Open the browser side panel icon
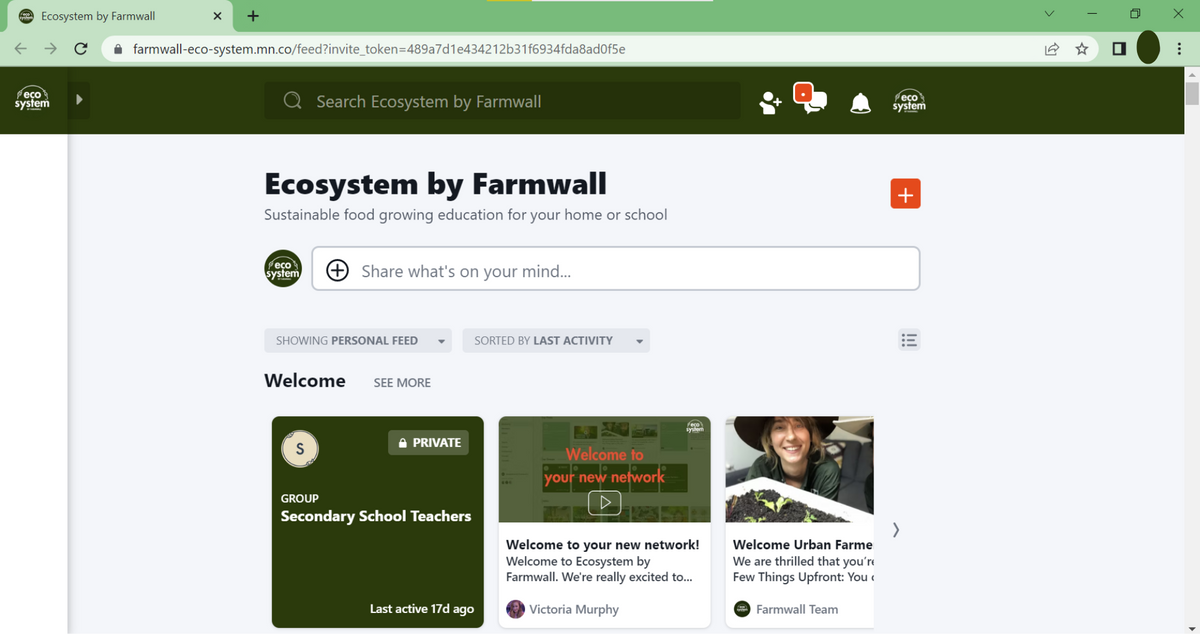Screen dimensions: 1200x634 point(1117,48)
